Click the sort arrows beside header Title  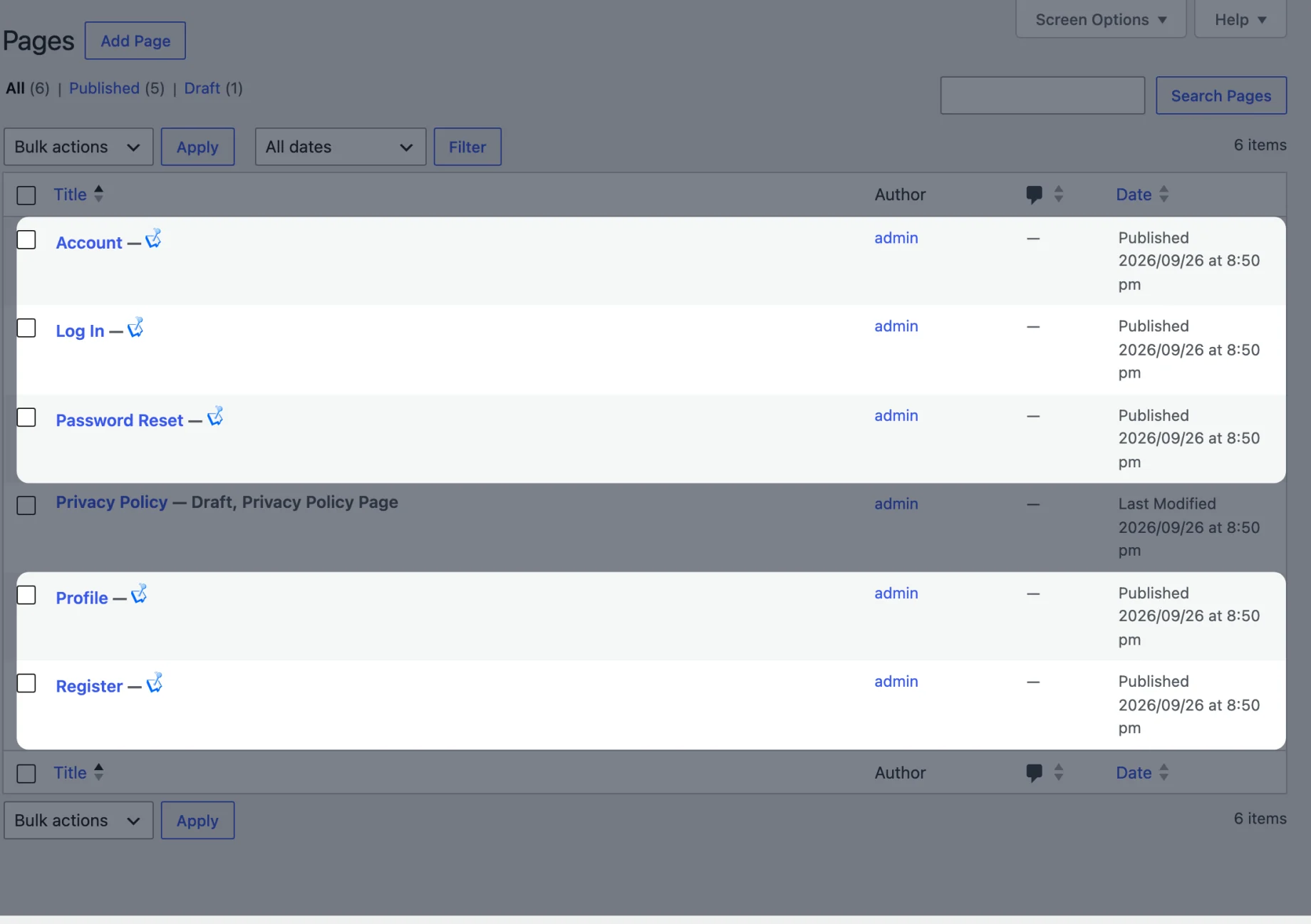[x=99, y=194]
